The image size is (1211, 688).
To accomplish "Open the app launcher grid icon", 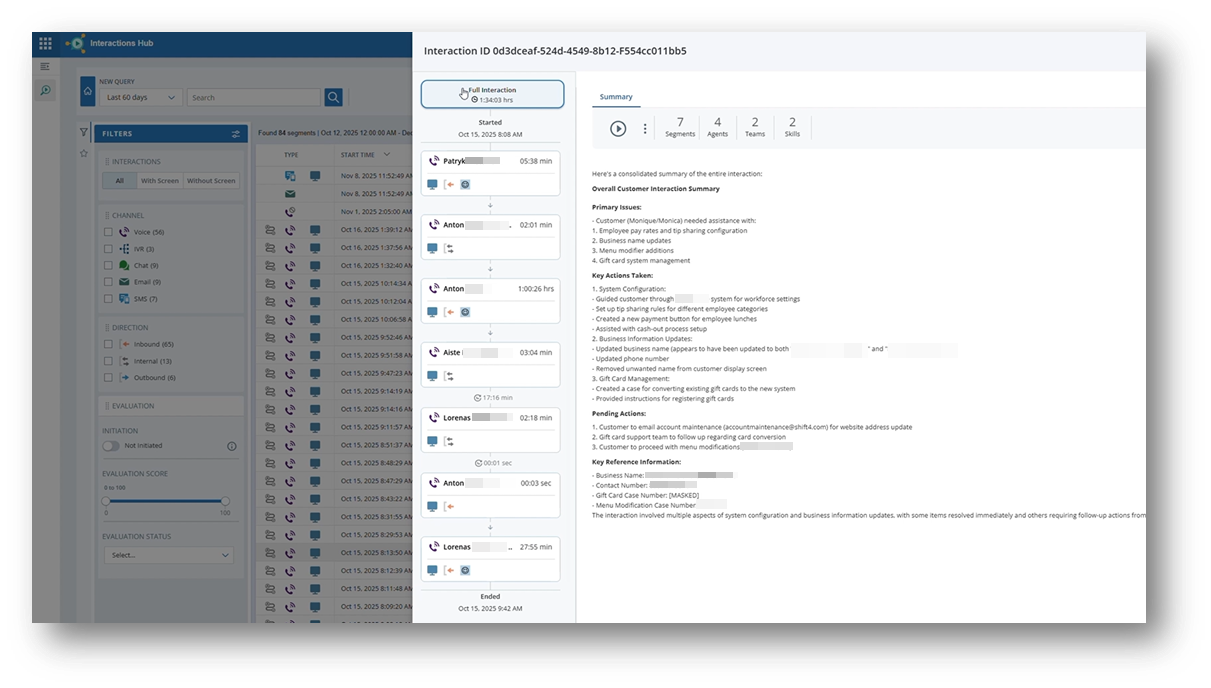I will (x=45, y=44).
